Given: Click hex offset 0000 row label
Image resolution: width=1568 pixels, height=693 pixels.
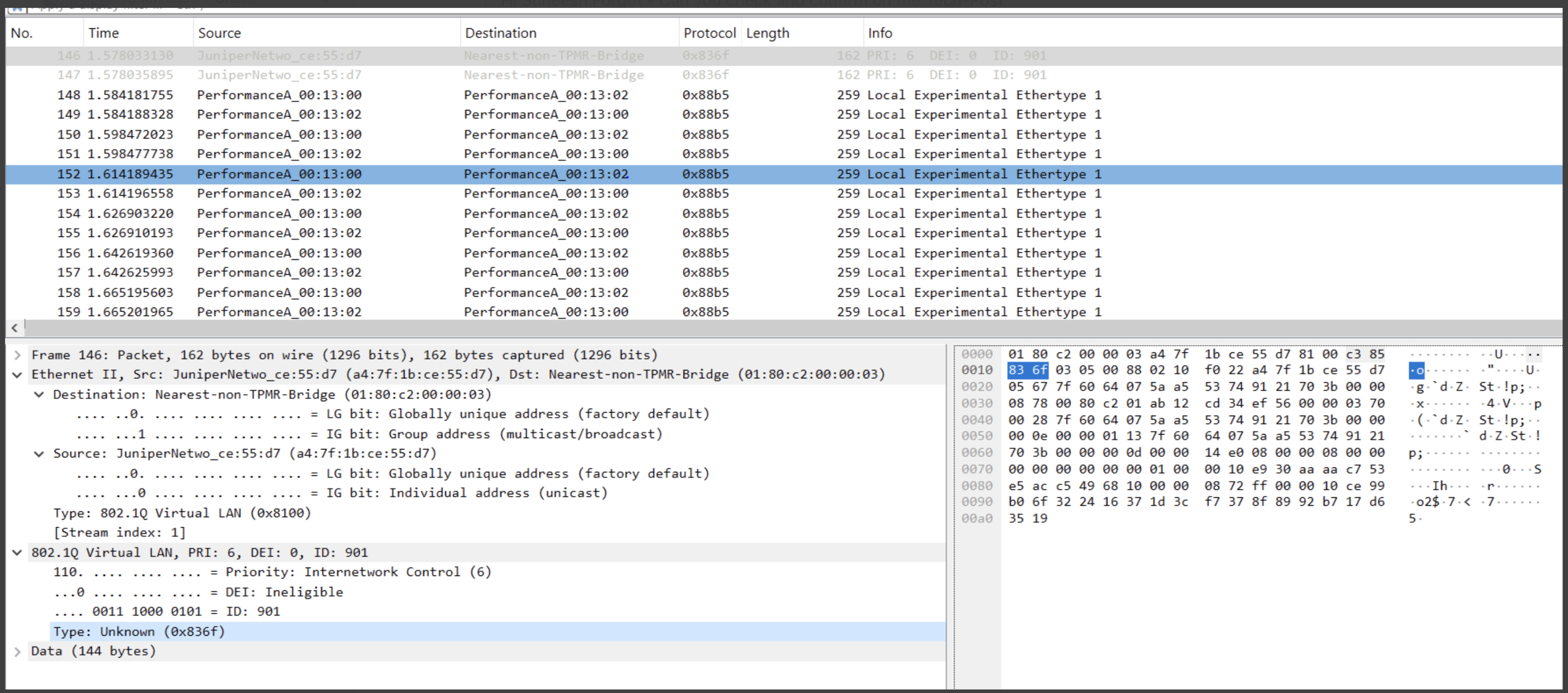Looking at the screenshot, I should click(977, 354).
